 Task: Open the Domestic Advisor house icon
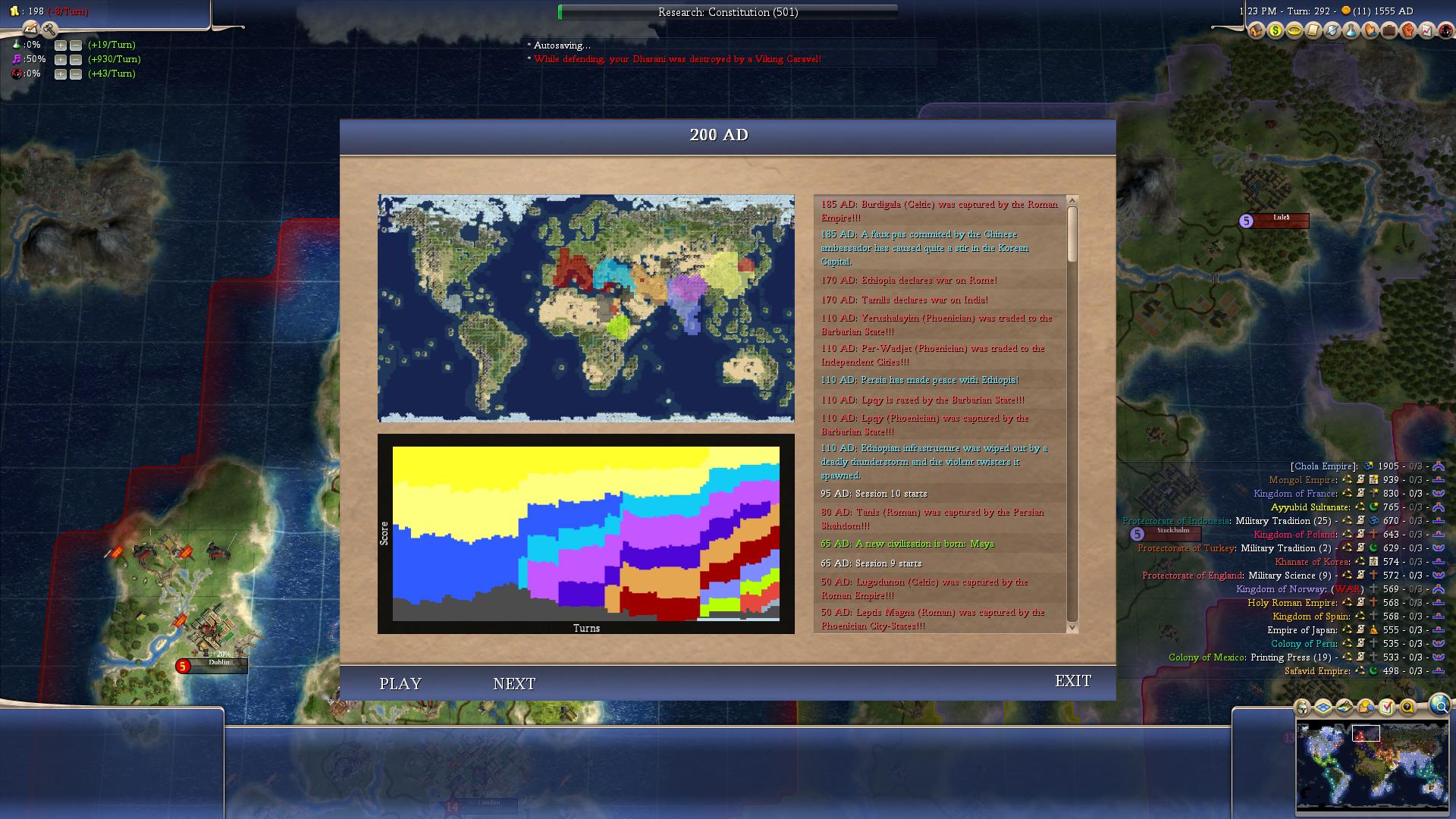point(1257,30)
